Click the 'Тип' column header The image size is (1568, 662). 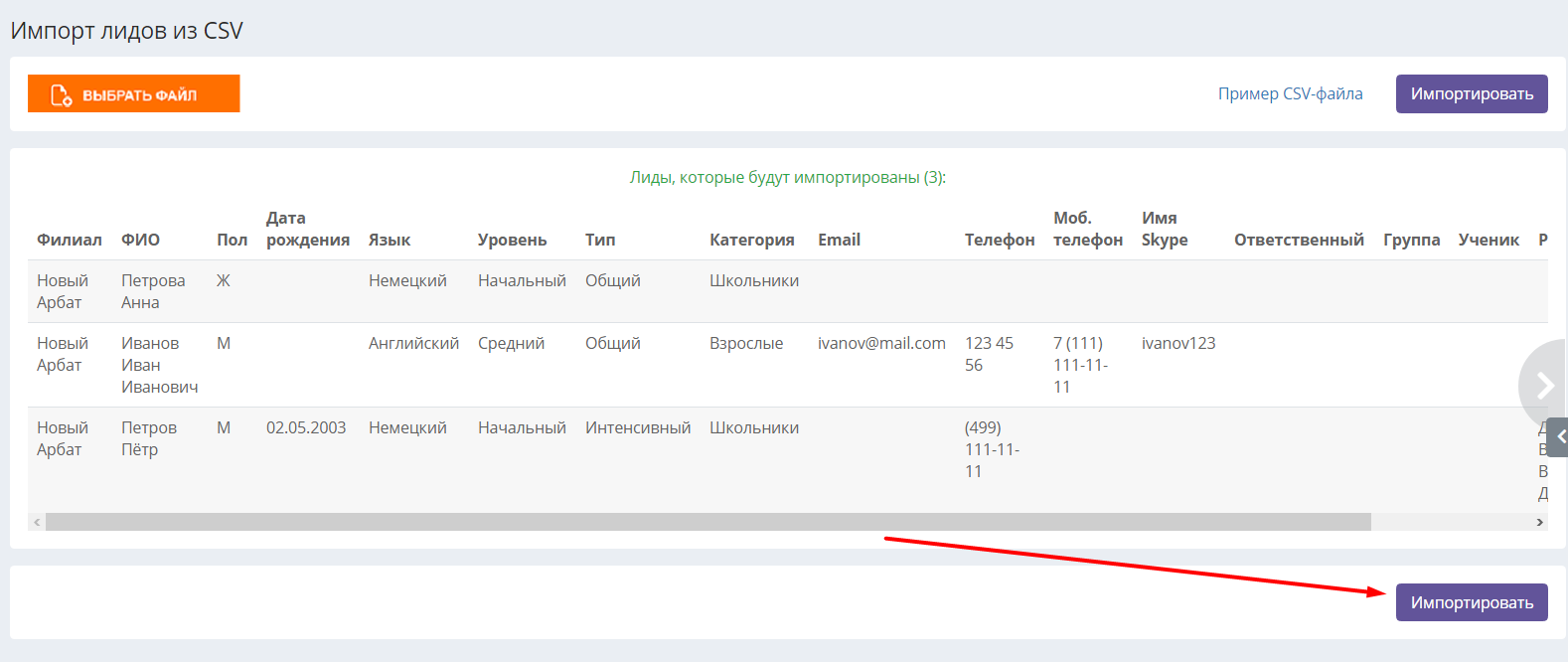point(600,240)
